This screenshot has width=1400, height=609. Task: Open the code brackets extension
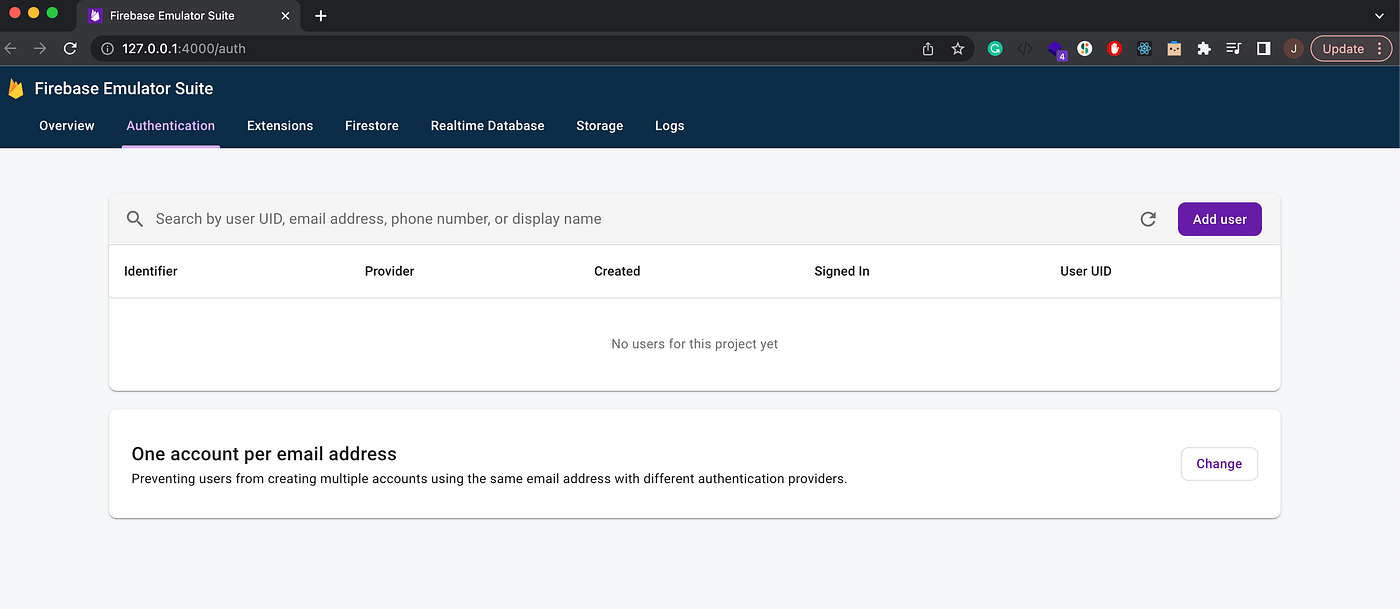1025,48
